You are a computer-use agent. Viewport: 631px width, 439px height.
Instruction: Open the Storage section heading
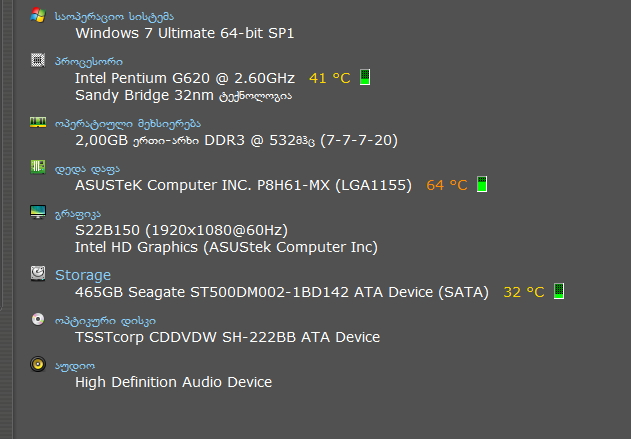(x=83, y=275)
